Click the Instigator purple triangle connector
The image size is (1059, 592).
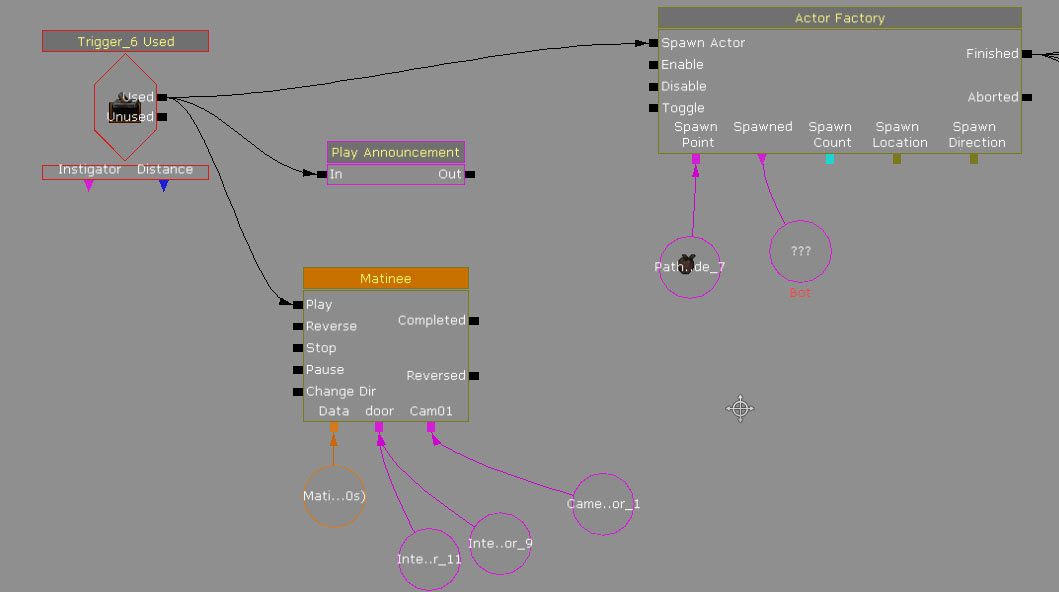coord(89,185)
